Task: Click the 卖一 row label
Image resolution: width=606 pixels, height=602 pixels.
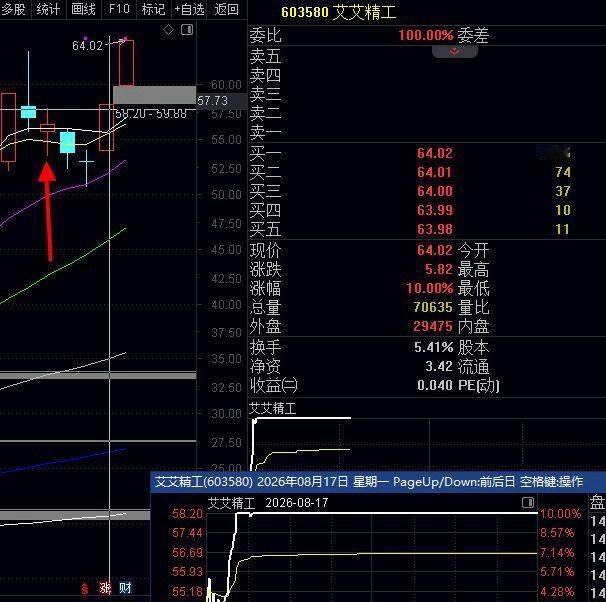Action: [x=265, y=133]
